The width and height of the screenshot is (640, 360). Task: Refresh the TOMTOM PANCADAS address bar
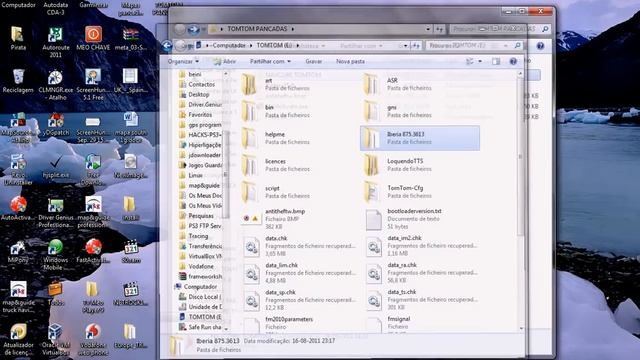click(x=440, y=29)
